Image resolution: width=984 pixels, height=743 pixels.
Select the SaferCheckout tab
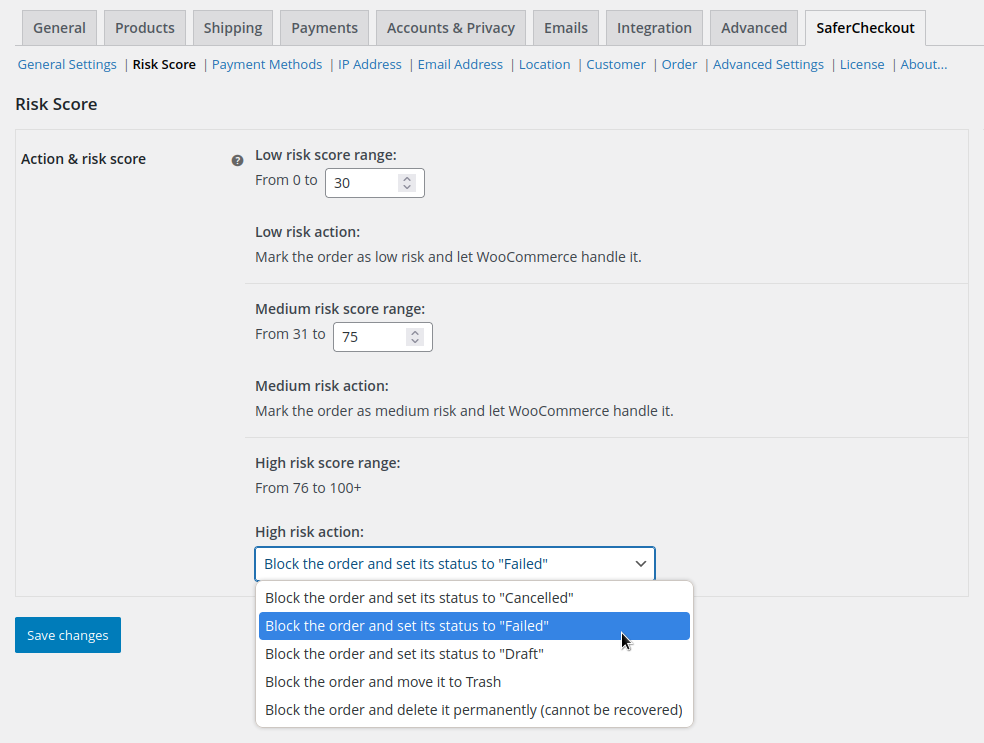tap(865, 28)
